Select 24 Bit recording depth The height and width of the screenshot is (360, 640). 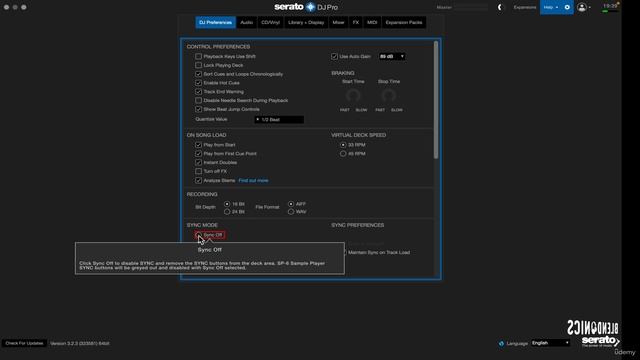[227, 212]
